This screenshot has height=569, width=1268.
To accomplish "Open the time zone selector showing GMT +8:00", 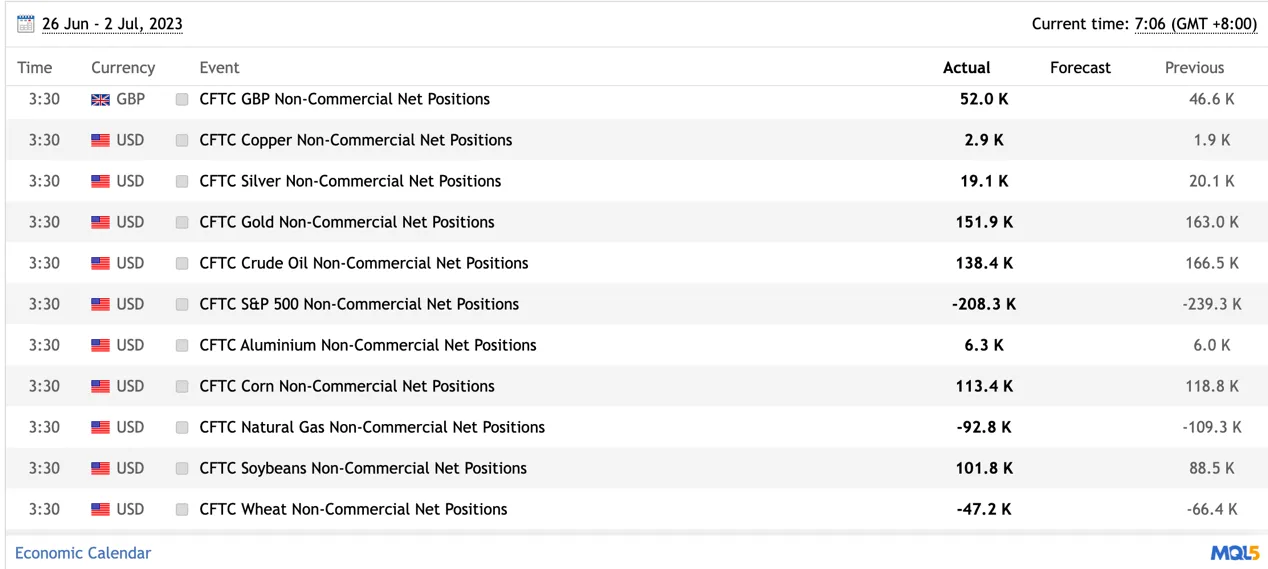I will [x=1196, y=24].
